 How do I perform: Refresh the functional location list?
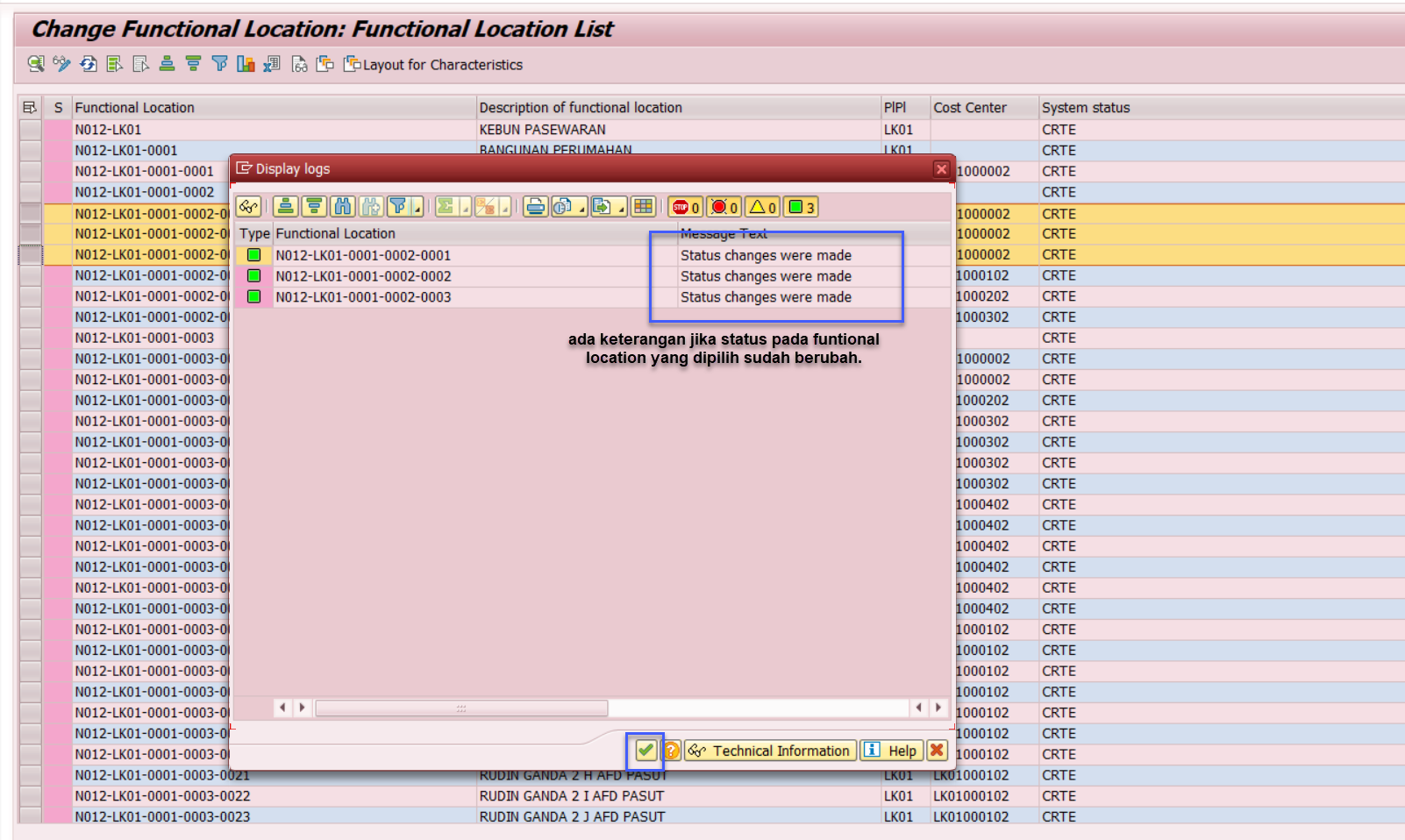pyautogui.click(x=87, y=65)
